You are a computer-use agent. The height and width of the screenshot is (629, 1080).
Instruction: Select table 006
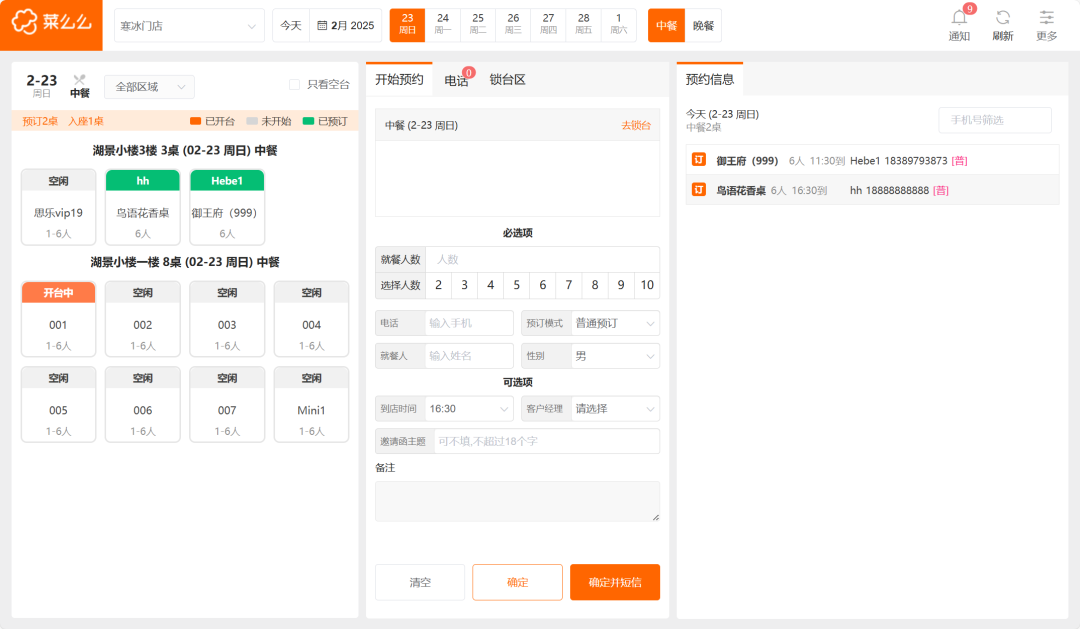[x=143, y=404]
